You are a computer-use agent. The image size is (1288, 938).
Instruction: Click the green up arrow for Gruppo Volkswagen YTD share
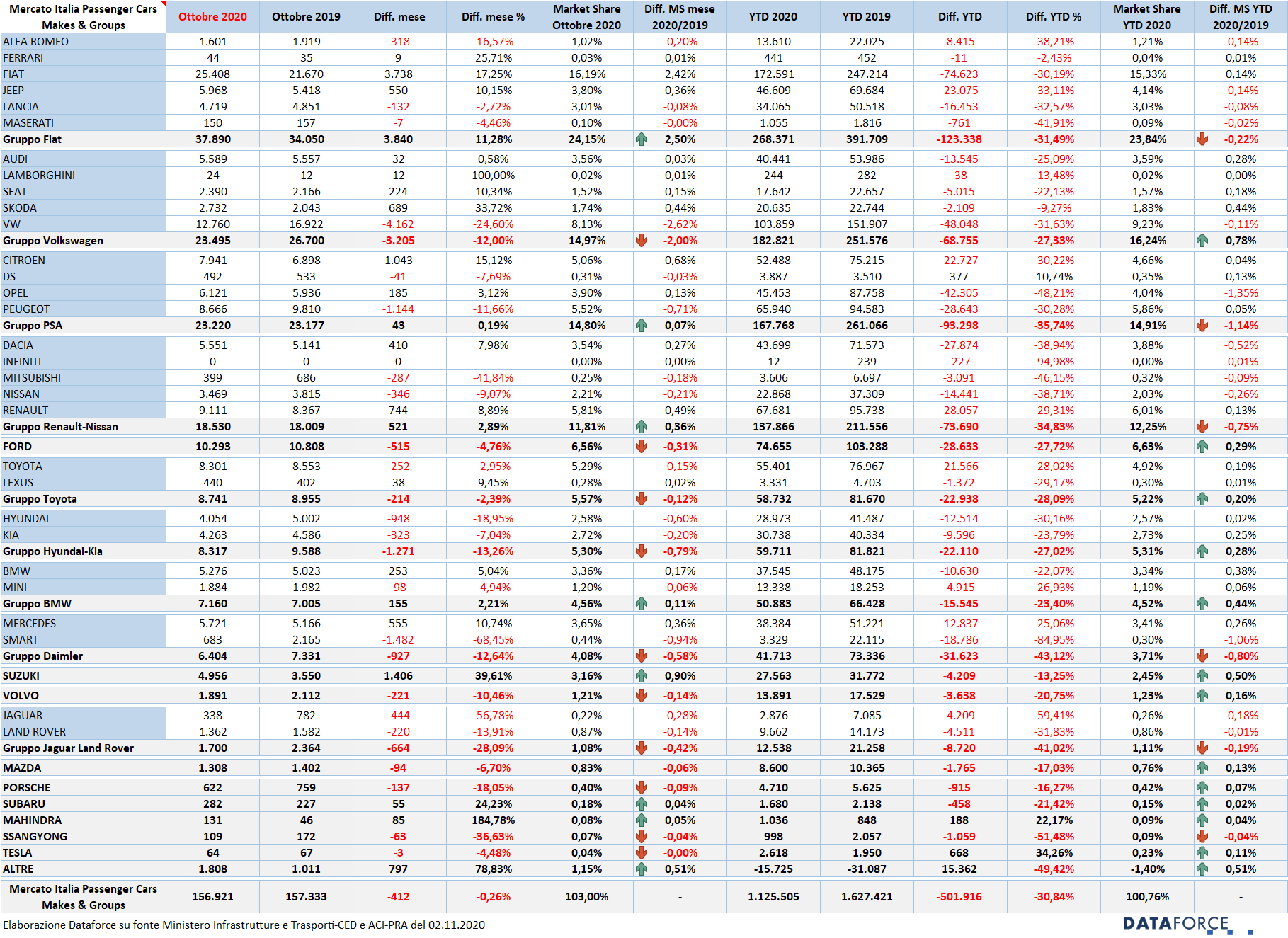tap(1202, 241)
